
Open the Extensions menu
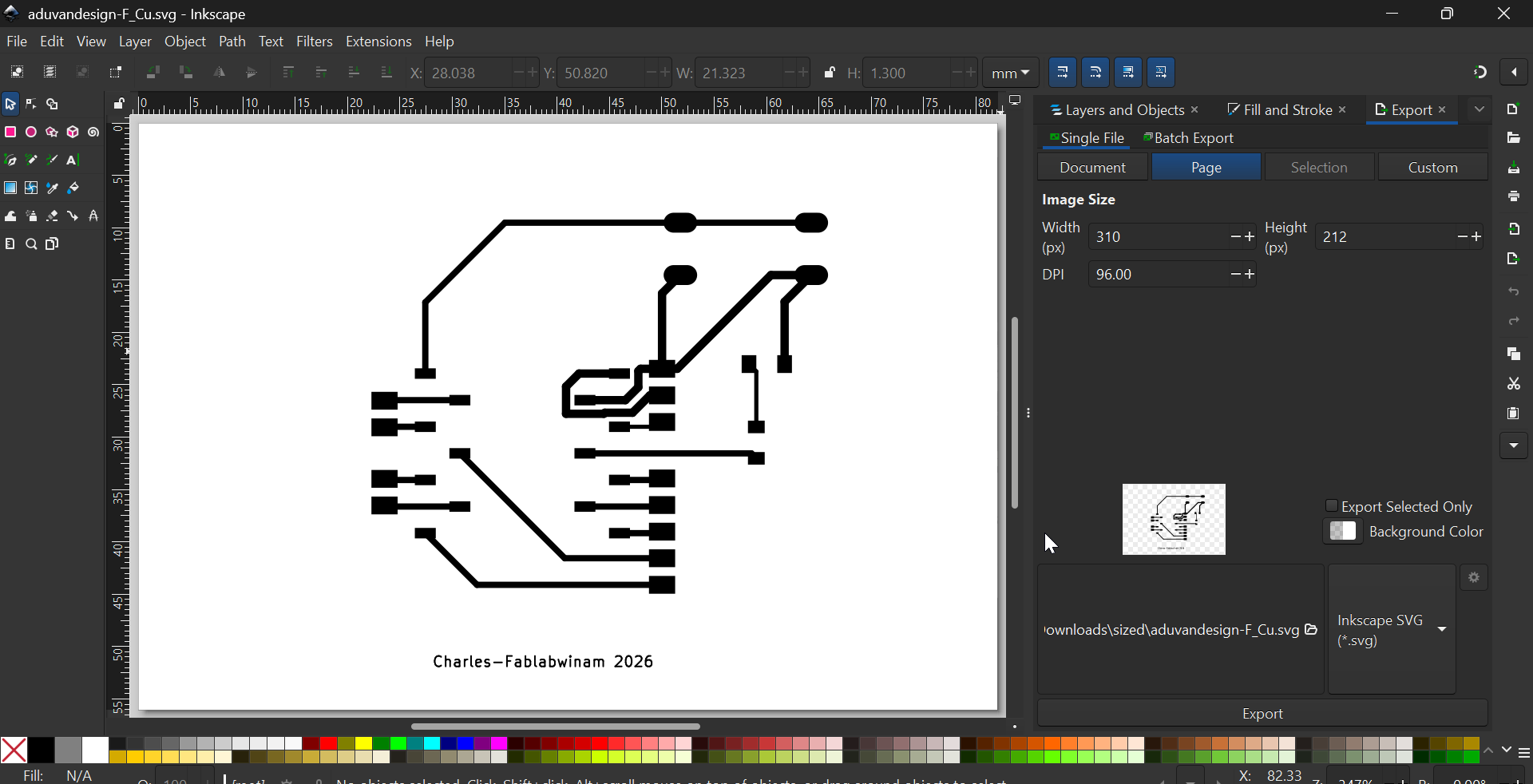click(x=378, y=42)
